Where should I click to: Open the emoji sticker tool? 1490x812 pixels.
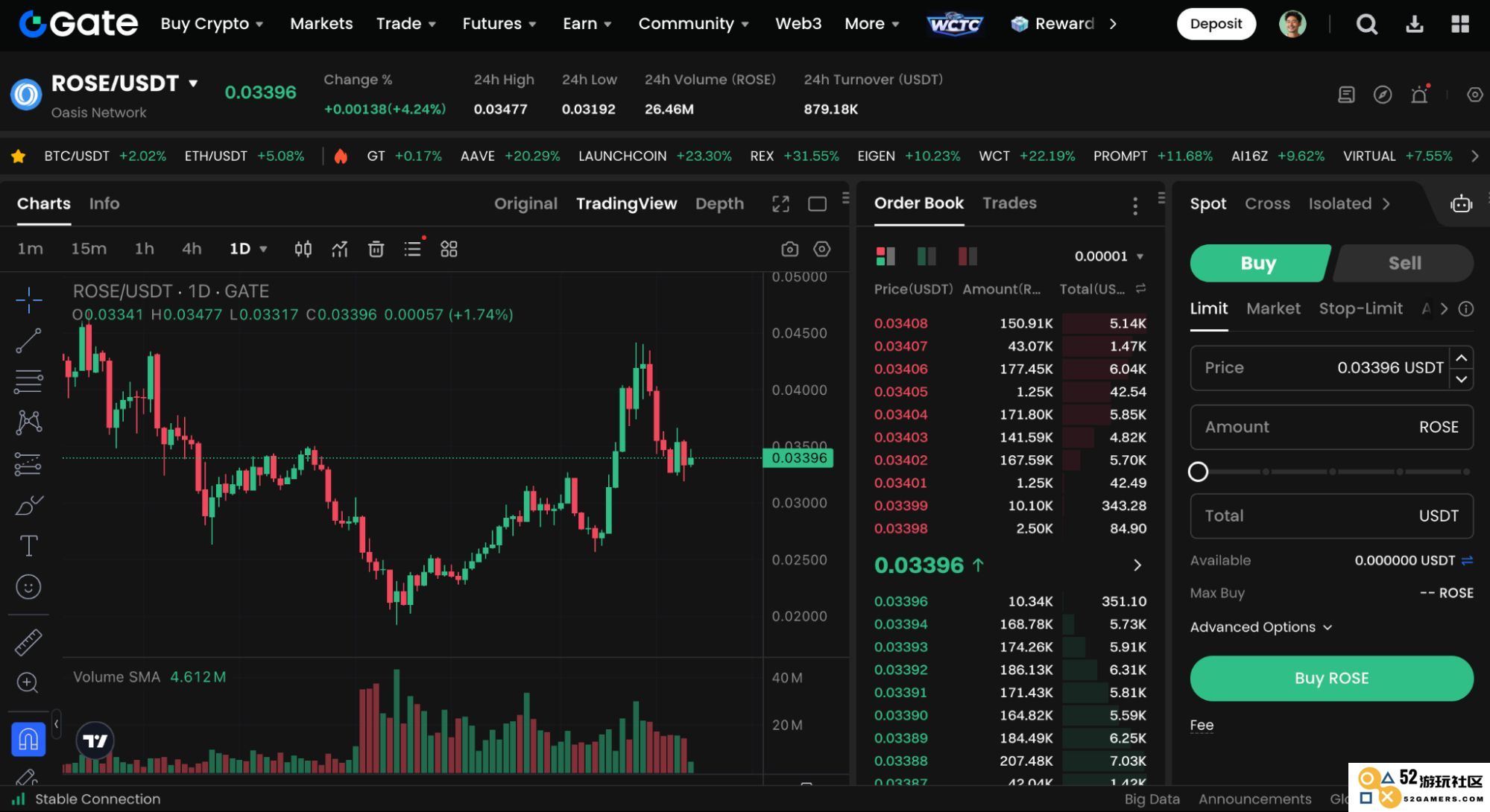tap(28, 587)
